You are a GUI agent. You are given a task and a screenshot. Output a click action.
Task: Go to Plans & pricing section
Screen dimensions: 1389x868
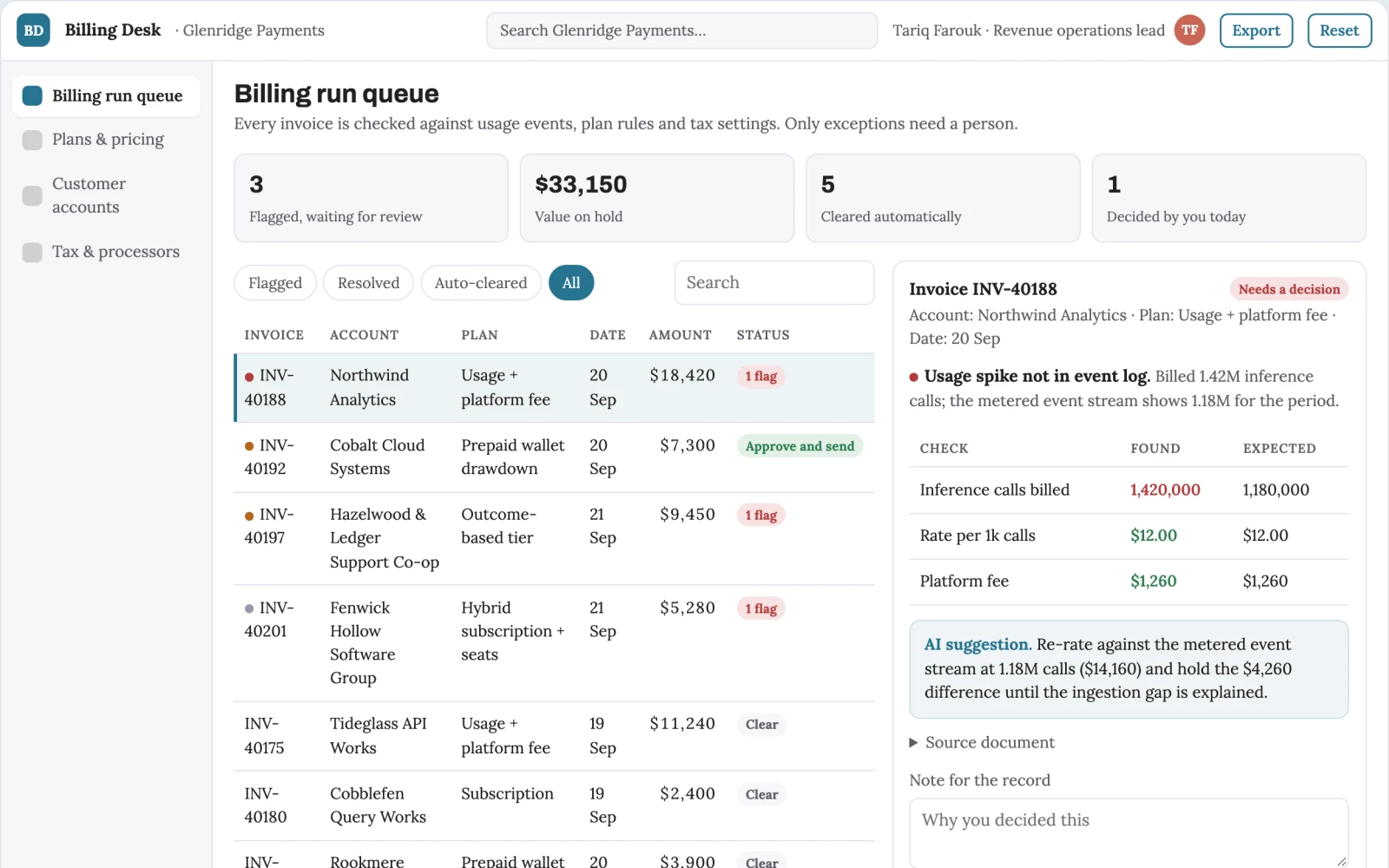(x=106, y=140)
